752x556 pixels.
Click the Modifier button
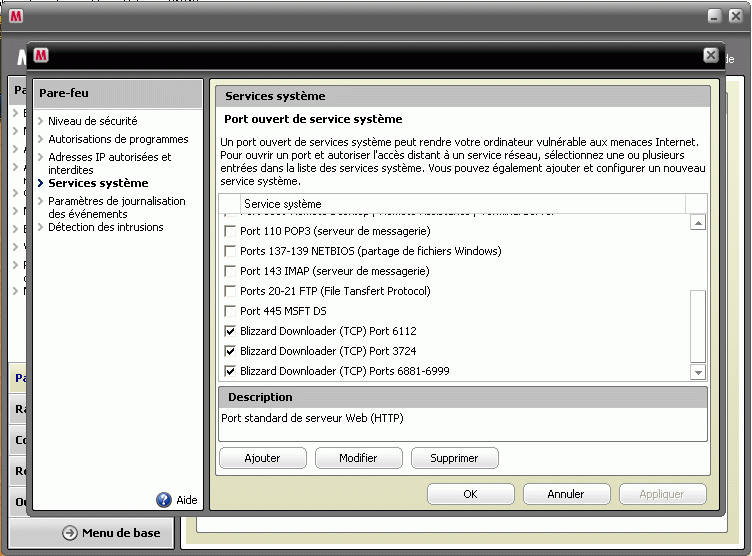pos(358,458)
